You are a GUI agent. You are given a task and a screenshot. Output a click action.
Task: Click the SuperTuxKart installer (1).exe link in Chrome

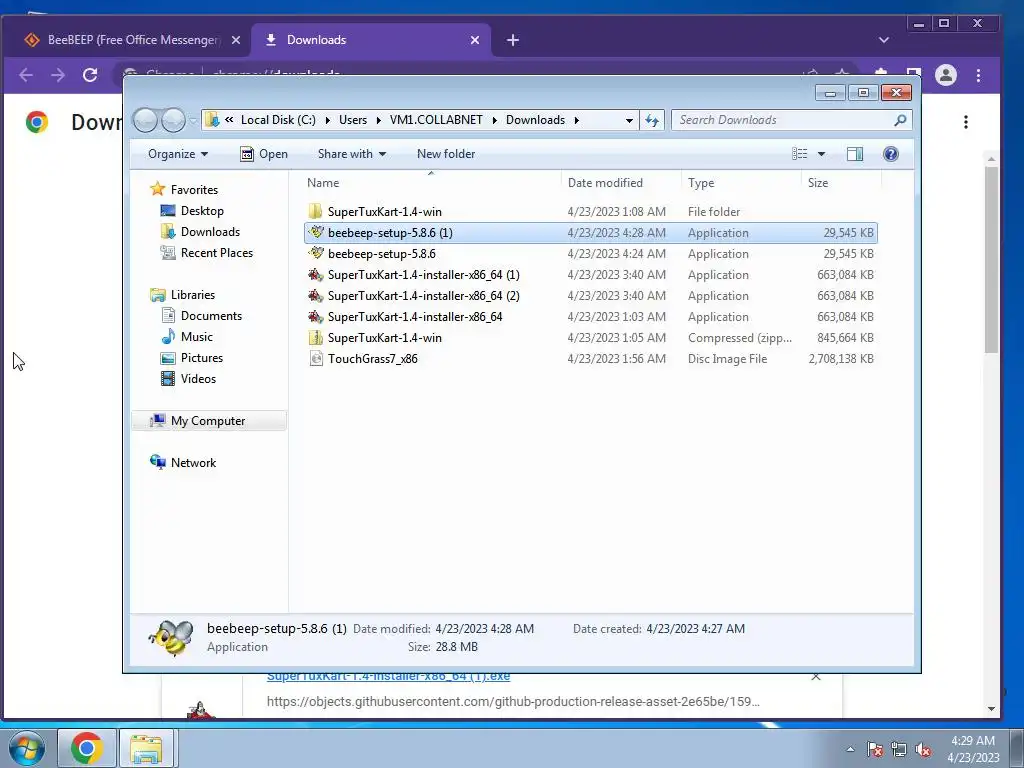point(389,677)
